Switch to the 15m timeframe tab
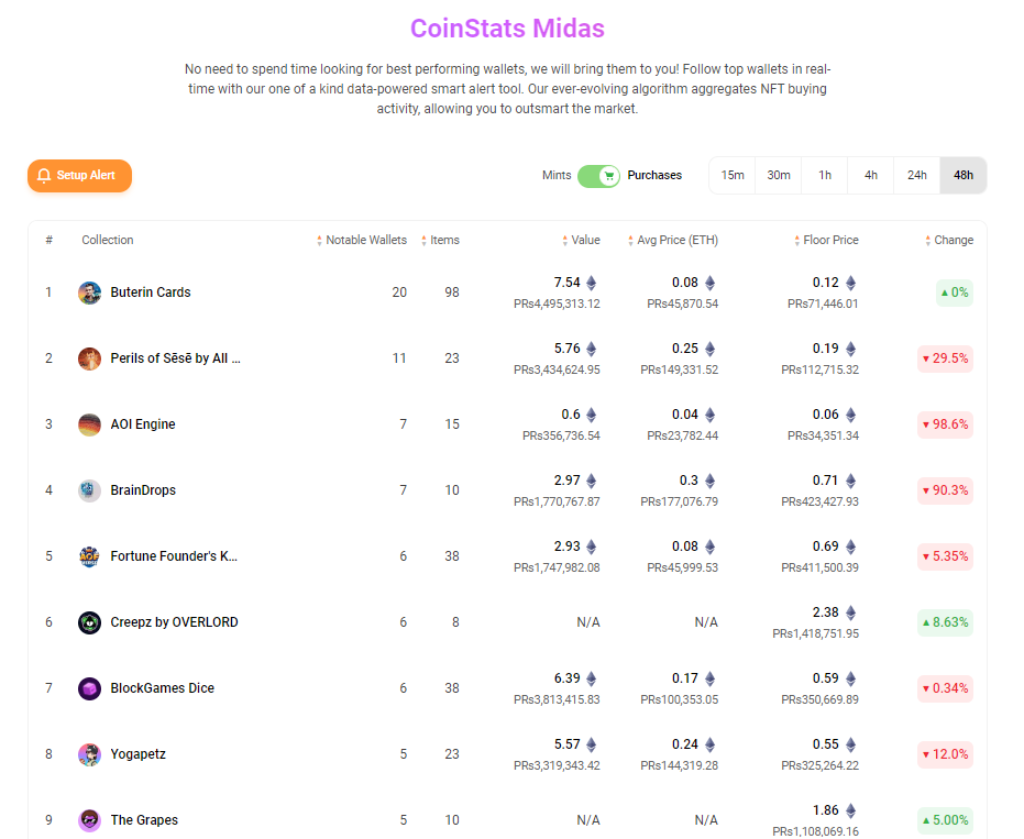The width and height of the screenshot is (1024, 839). point(732,176)
